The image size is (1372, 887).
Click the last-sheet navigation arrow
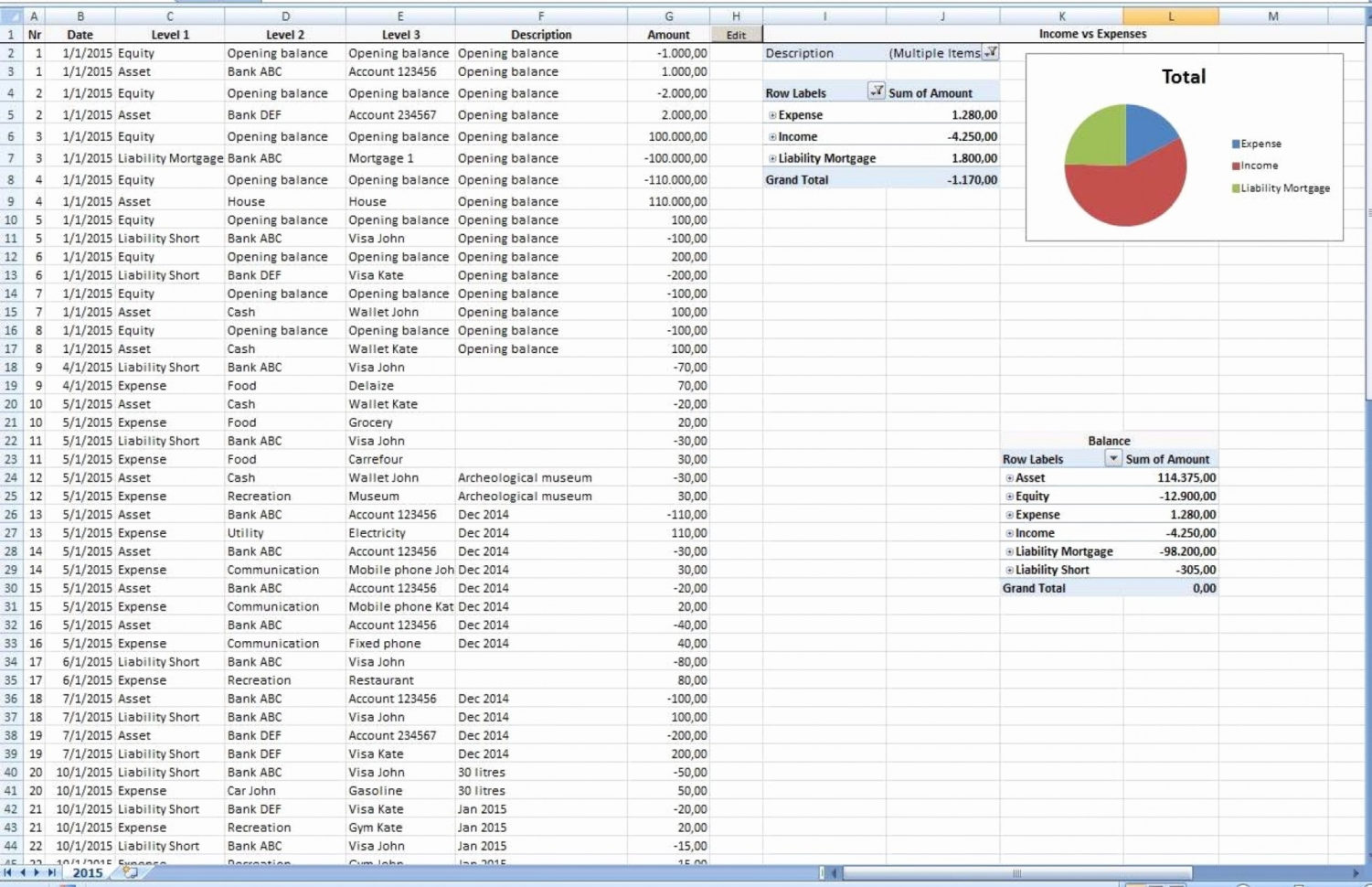(x=50, y=873)
